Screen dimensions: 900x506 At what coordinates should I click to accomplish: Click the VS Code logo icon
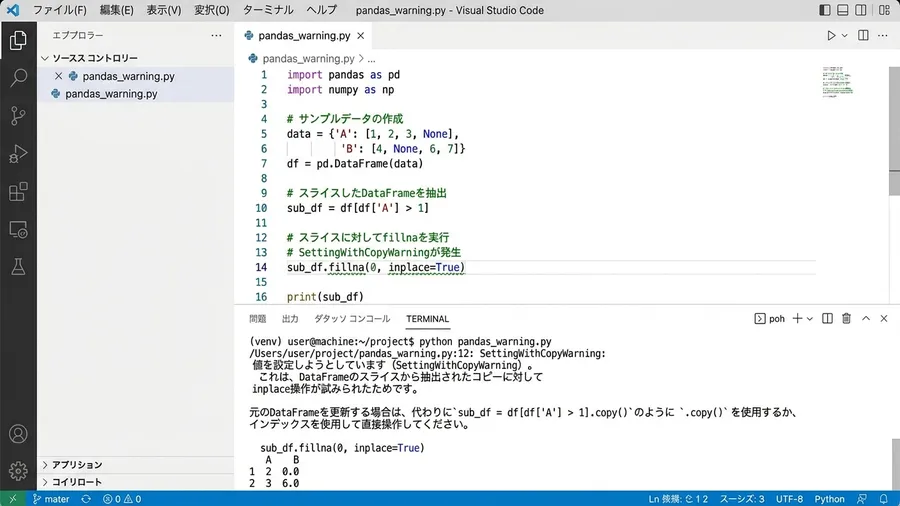pos(13,10)
